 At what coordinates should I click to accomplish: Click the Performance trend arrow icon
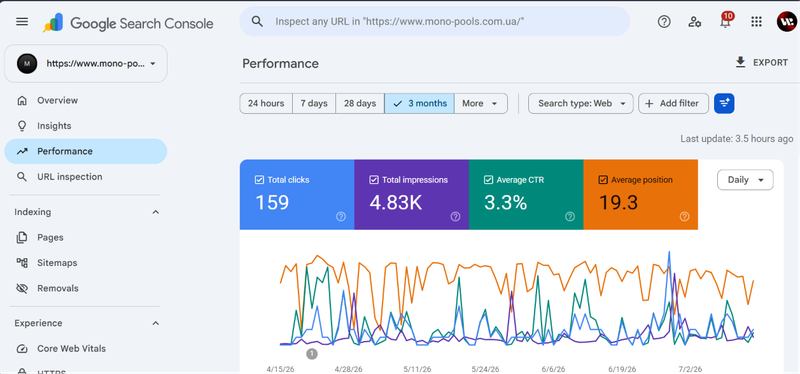[22, 152]
